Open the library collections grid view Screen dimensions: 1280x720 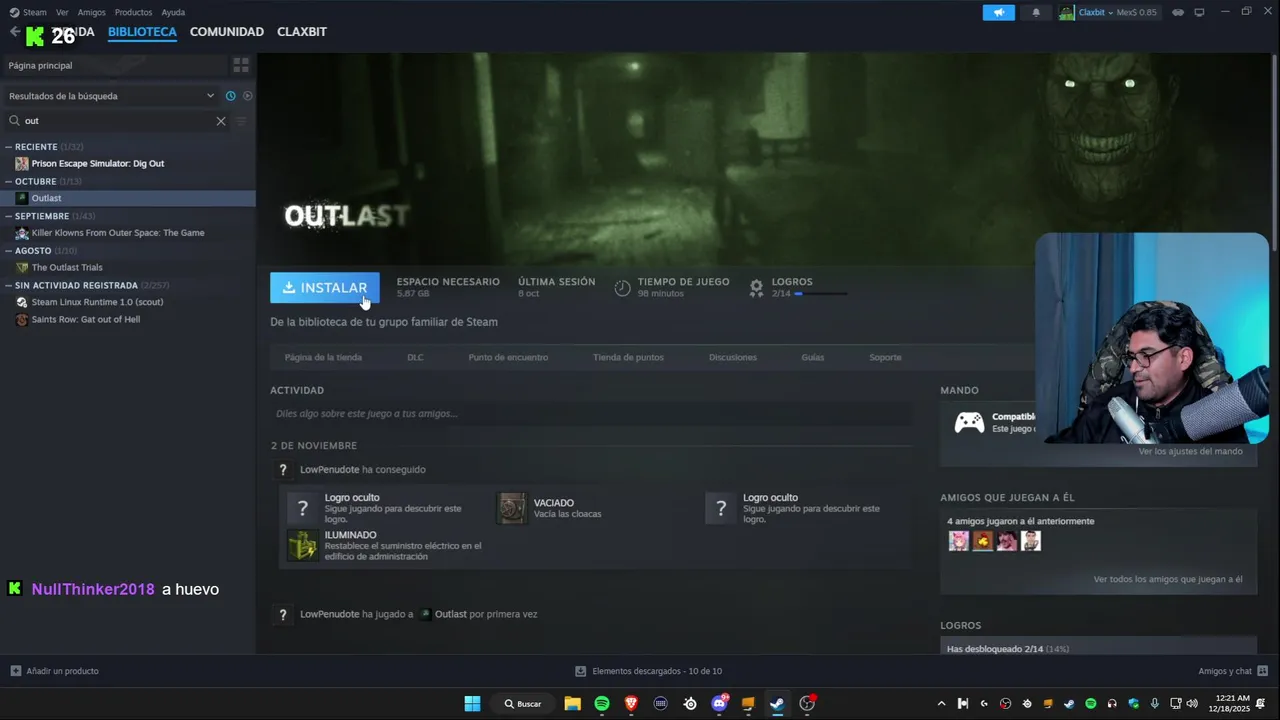click(x=241, y=65)
